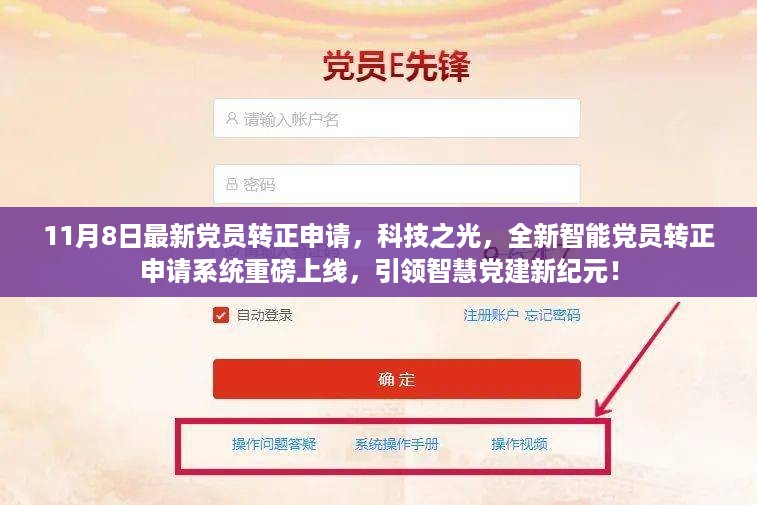
Task: Open the 操作视频 link
Action: click(519, 444)
